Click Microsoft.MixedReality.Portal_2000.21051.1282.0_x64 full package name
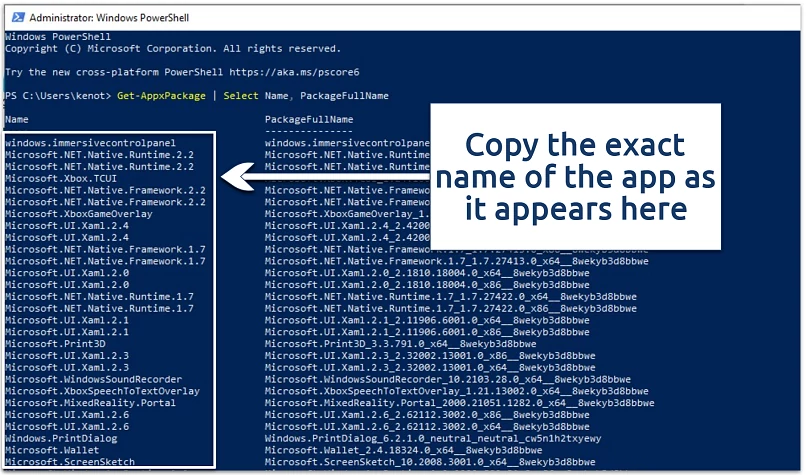Viewport: 806px width, 475px height. tap(460, 404)
